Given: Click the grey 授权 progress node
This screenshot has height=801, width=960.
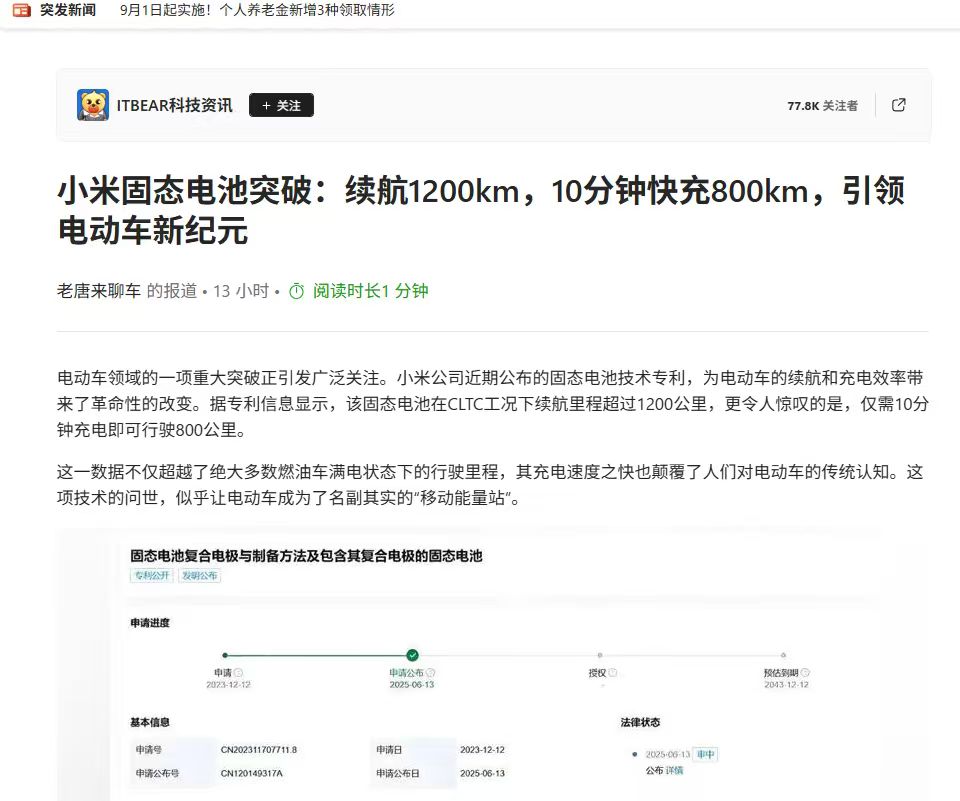Looking at the screenshot, I should click(x=600, y=655).
